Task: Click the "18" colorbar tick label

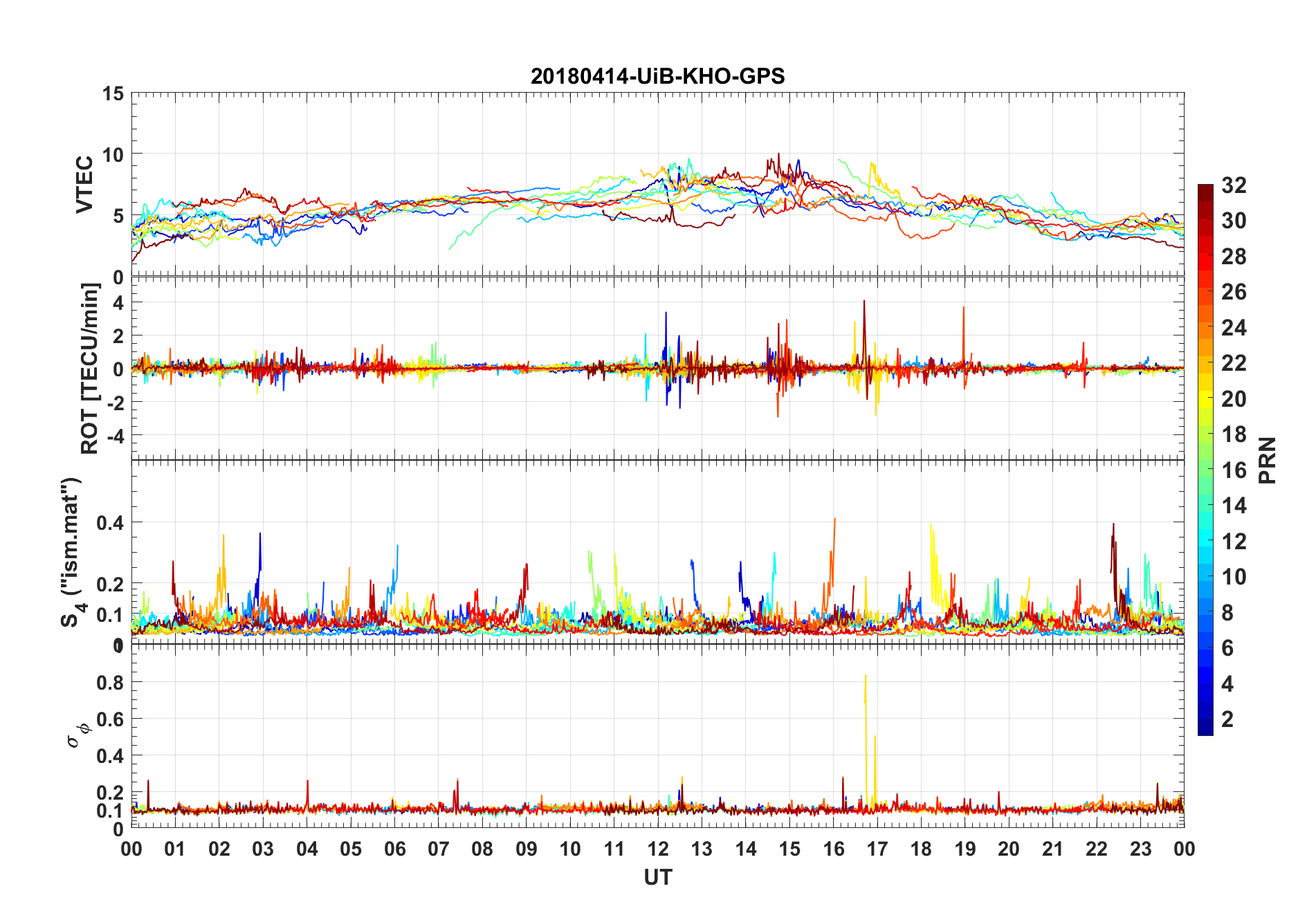Action: coord(1234,434)
